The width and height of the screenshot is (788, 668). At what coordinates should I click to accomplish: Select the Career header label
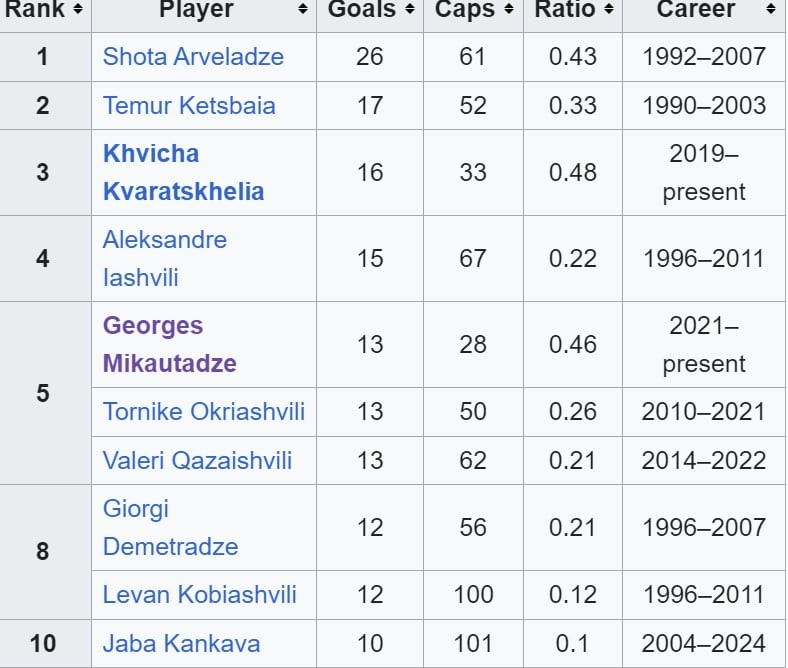click(x=696, y=10)
